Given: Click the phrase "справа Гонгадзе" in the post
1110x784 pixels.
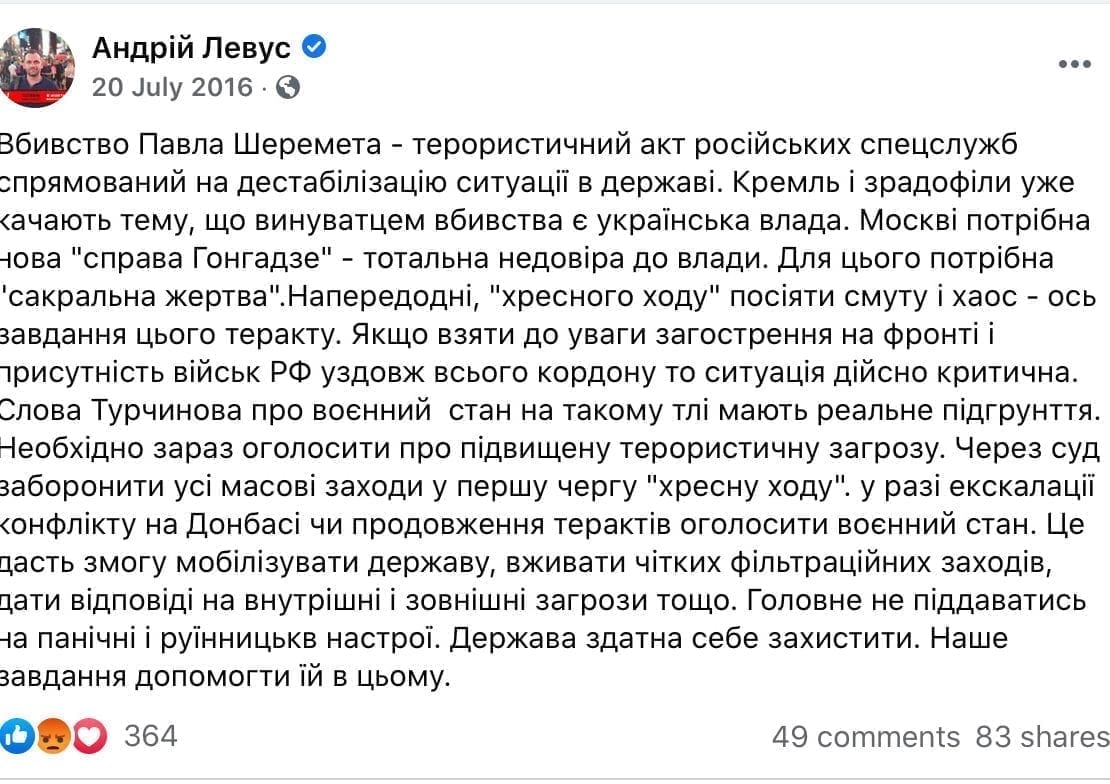Looking at the screenshot, I should click(x=203, y=259).
